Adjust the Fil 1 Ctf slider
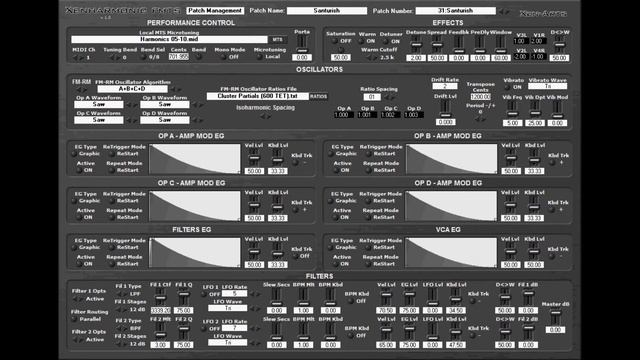Screen dimensions: 640x360 click(x=160, y=297)
